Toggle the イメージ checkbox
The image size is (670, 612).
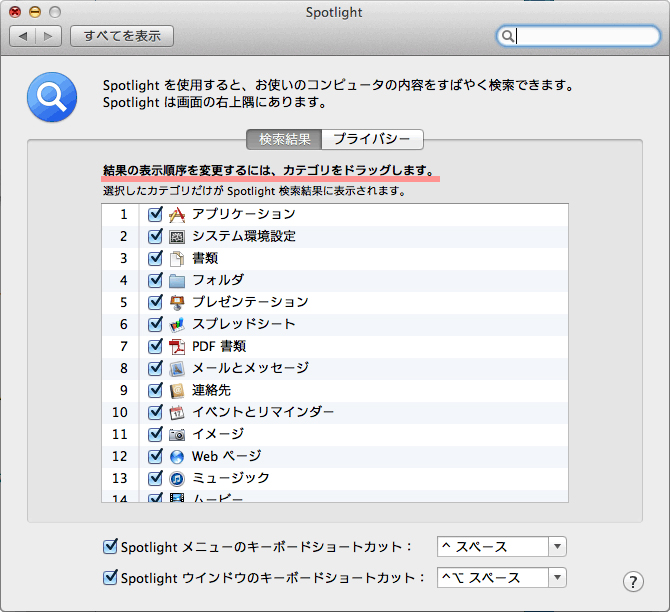155,433
